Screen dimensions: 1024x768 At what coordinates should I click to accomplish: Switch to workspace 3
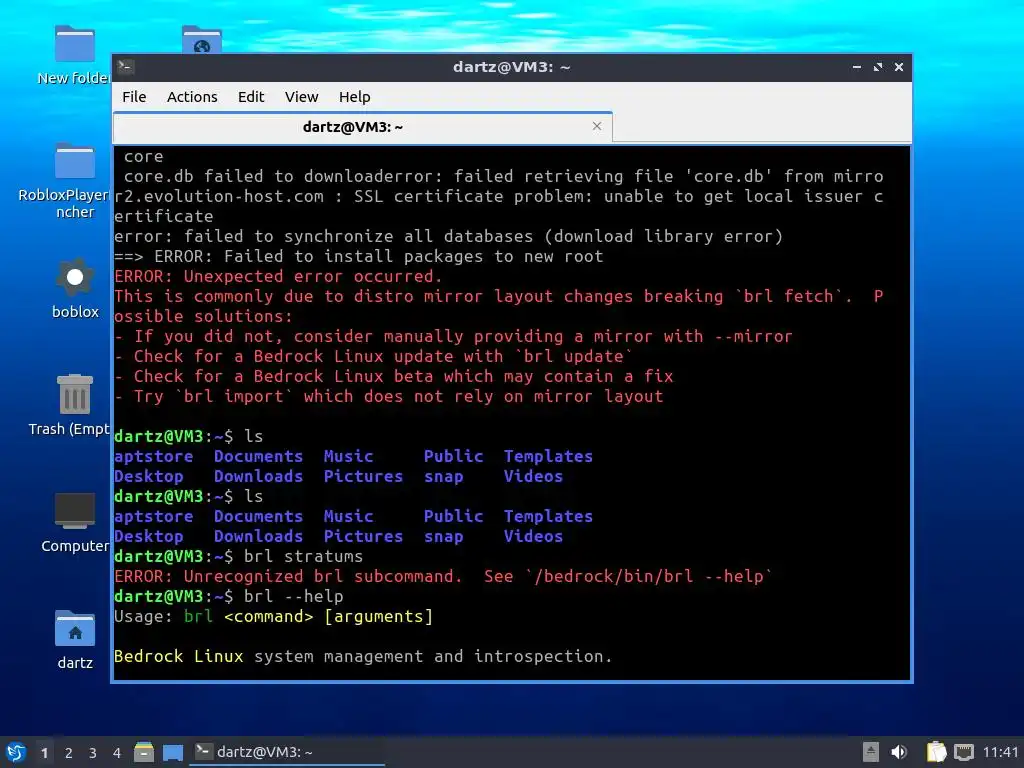tap(93, 753)
